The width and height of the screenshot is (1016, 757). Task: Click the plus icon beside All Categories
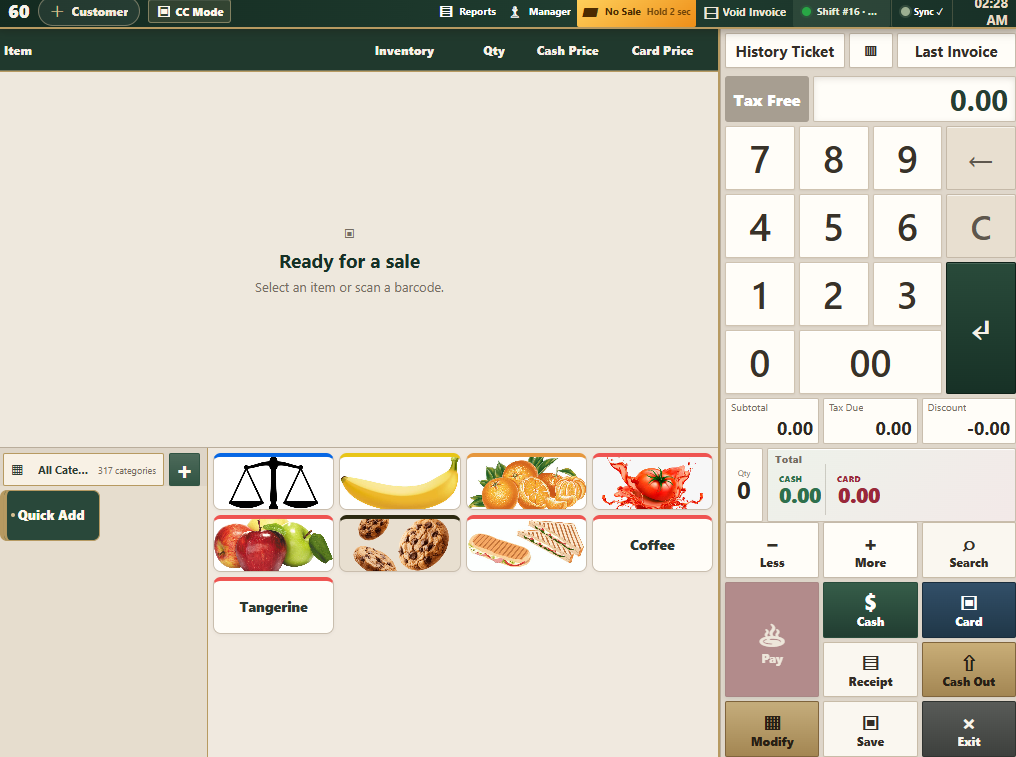point(184,471)
